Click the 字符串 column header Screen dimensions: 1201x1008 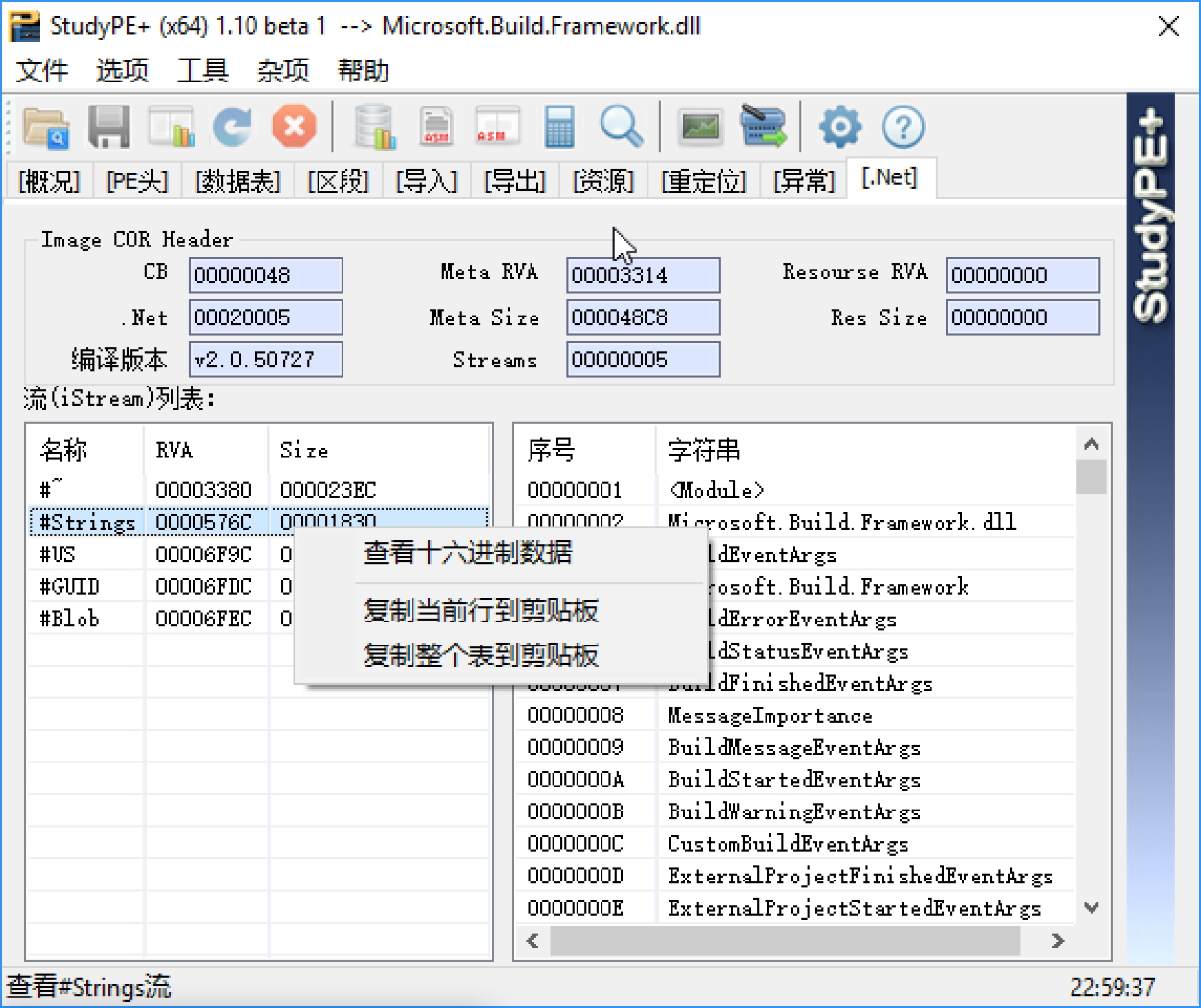(865, 450)
